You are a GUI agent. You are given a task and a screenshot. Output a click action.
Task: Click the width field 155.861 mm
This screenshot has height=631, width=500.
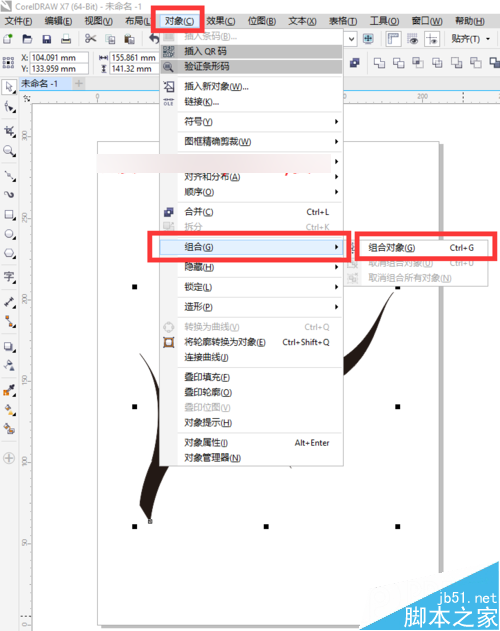[x=134, y=58]
